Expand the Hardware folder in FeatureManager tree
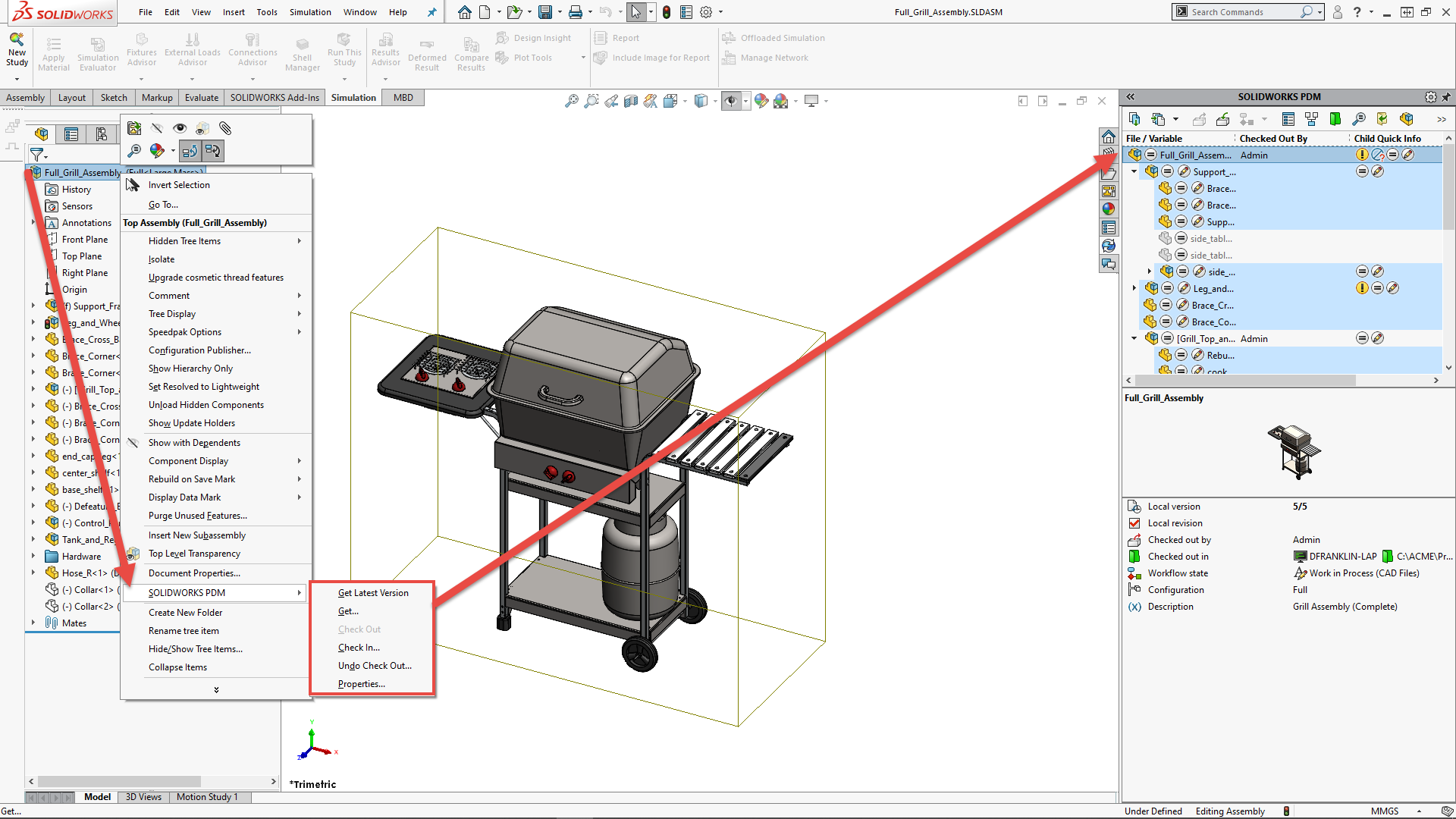The image size is (1456, 819). (x=33, y=556)
